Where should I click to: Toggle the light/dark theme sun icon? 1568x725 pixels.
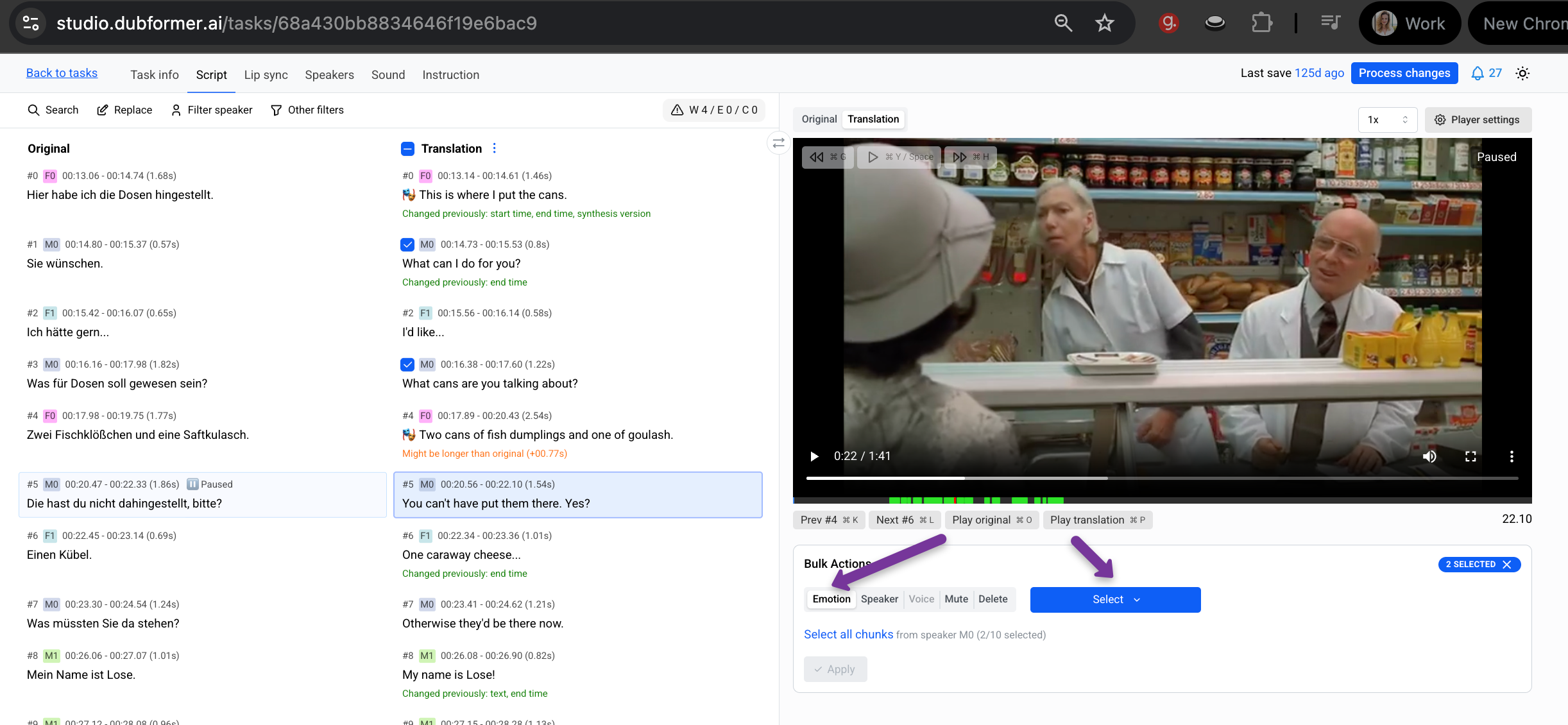click(x=1522, y=73)
